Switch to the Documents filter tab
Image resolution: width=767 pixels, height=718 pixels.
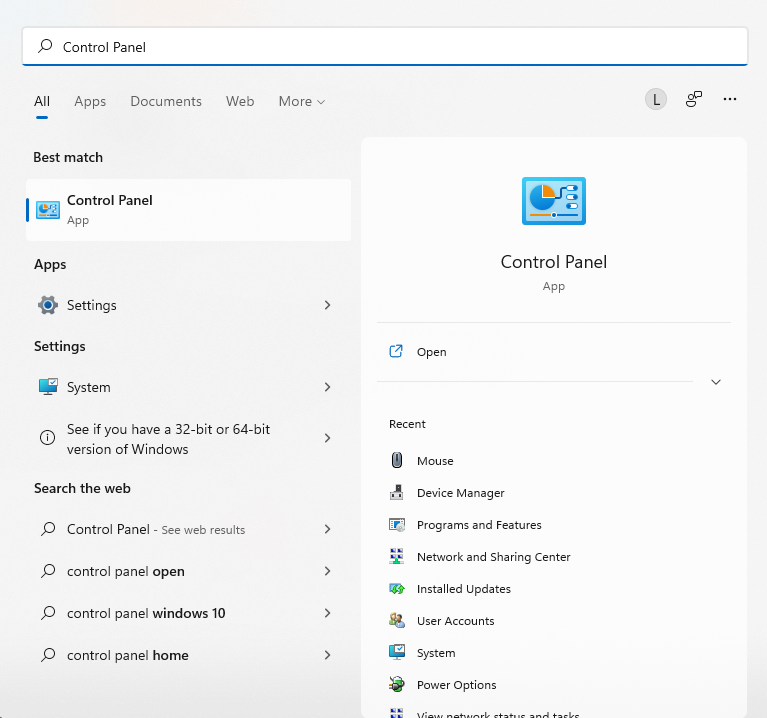click(166, 101)
